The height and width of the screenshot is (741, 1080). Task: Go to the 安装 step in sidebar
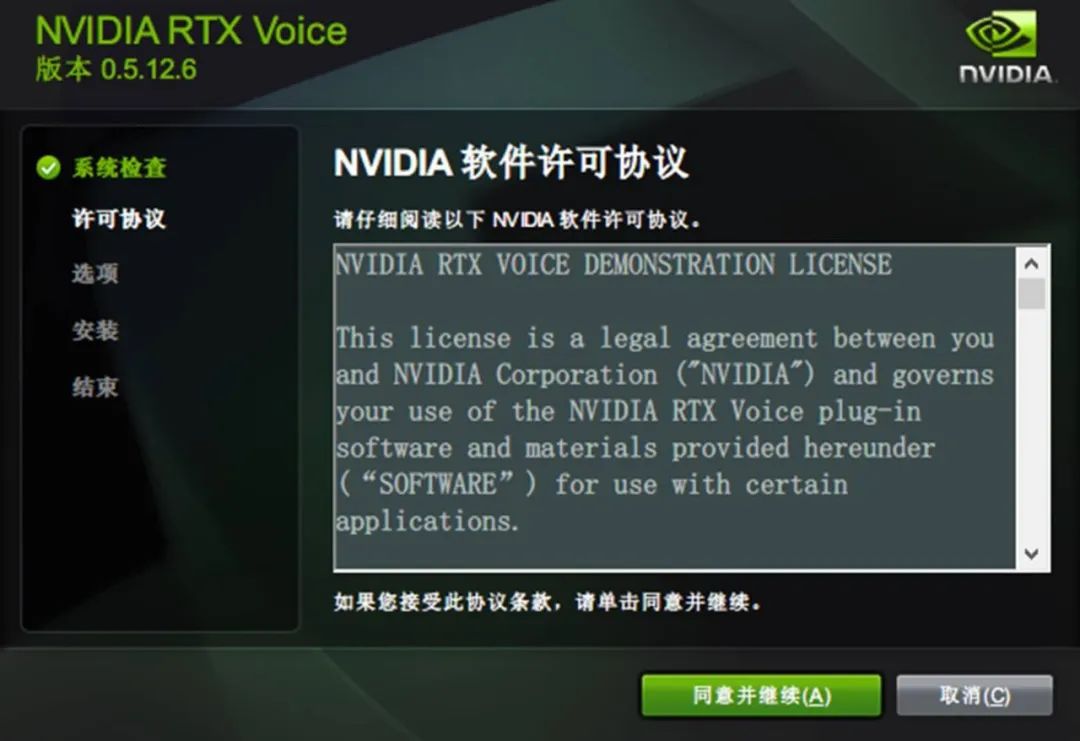click(96, 331)
